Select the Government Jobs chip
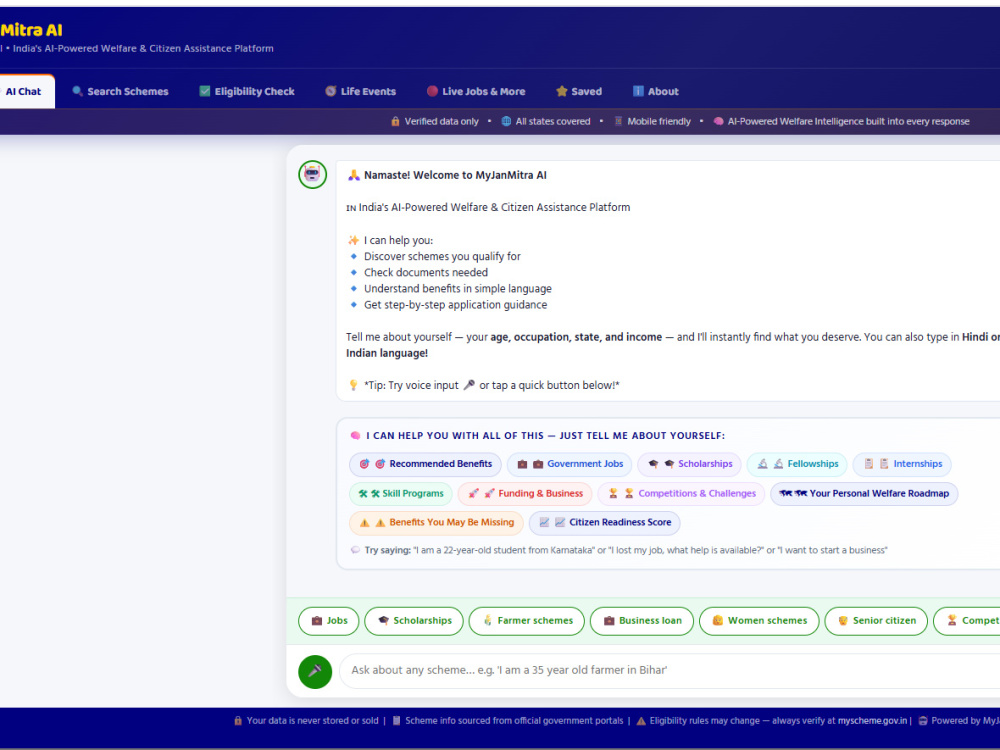Screen dimensions: 1000x750 click(x=570, y=464)
